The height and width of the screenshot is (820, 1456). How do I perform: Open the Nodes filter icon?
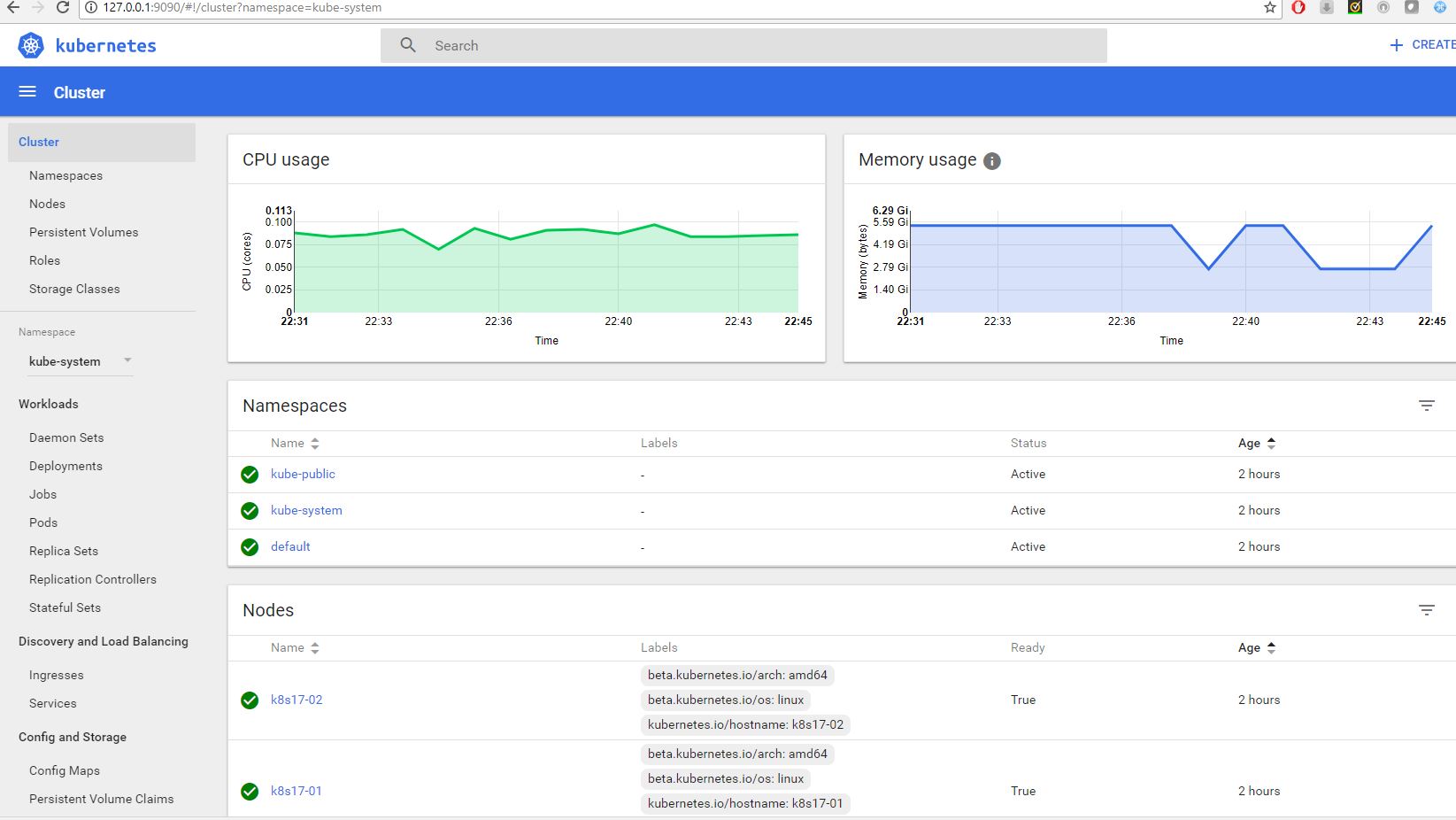coord(1427,610)
